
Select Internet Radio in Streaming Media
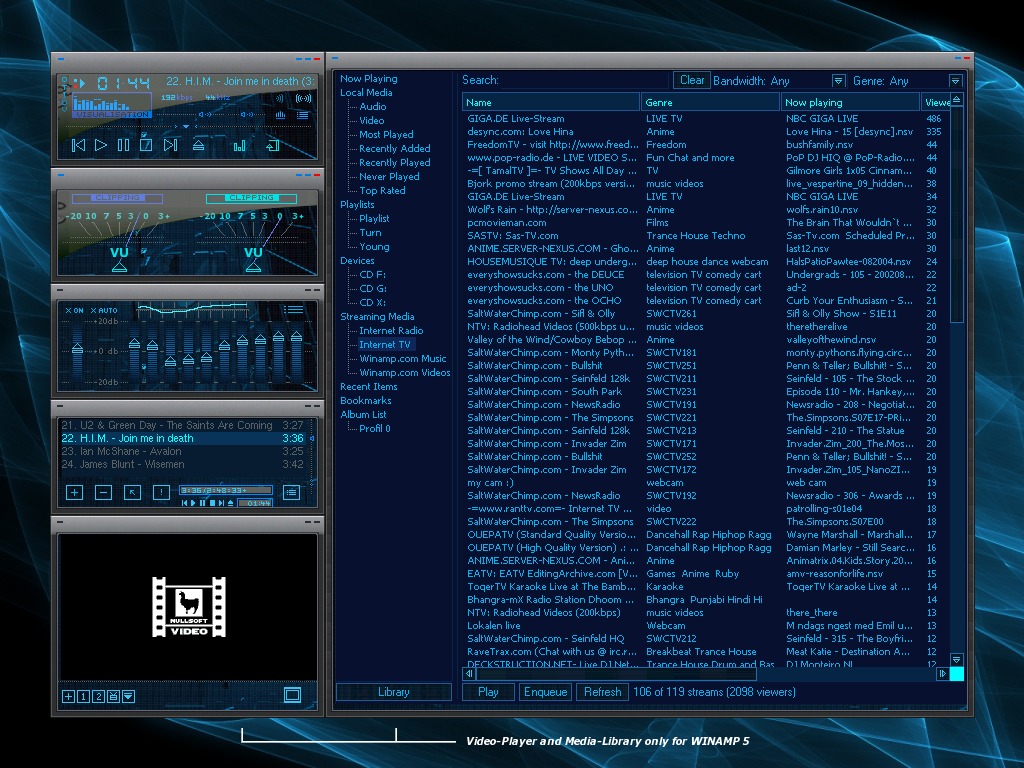point(391,331)
